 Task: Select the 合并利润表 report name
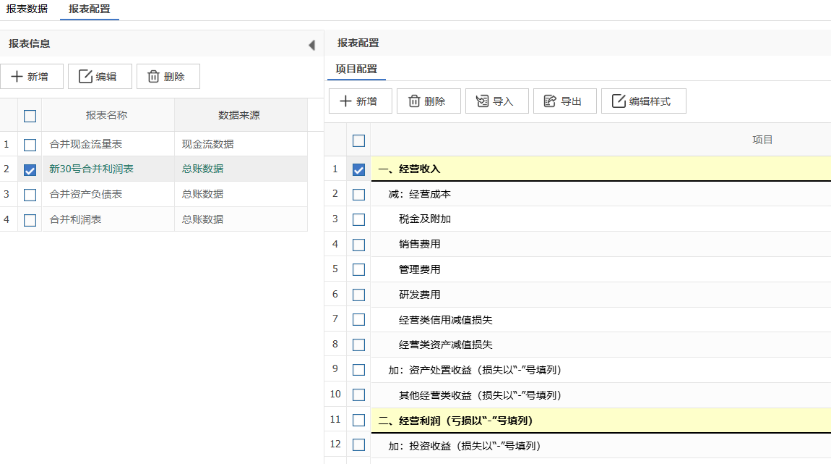coord(75,219)
